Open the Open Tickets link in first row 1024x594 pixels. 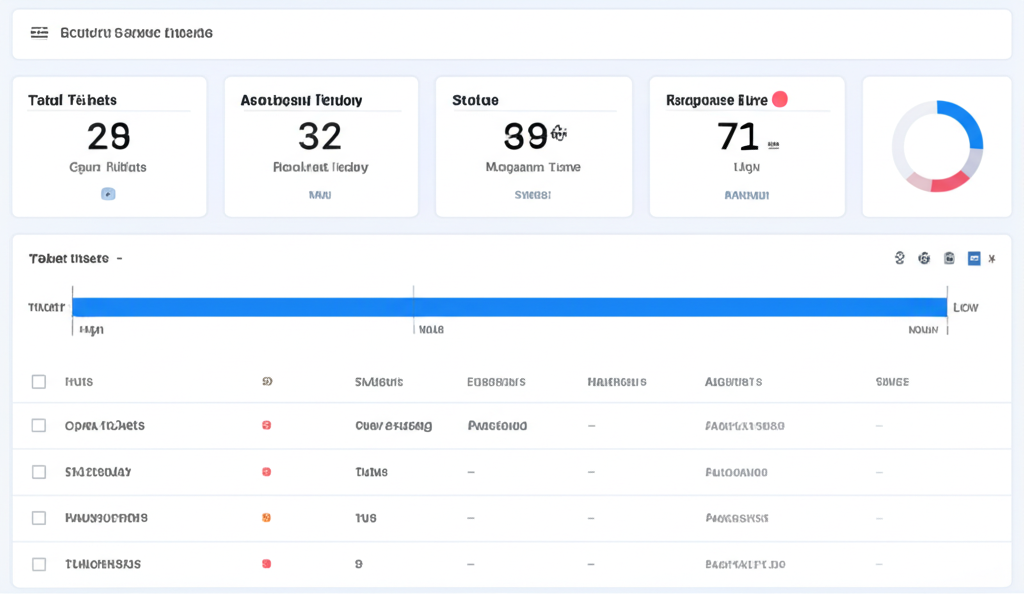point(106,424)
